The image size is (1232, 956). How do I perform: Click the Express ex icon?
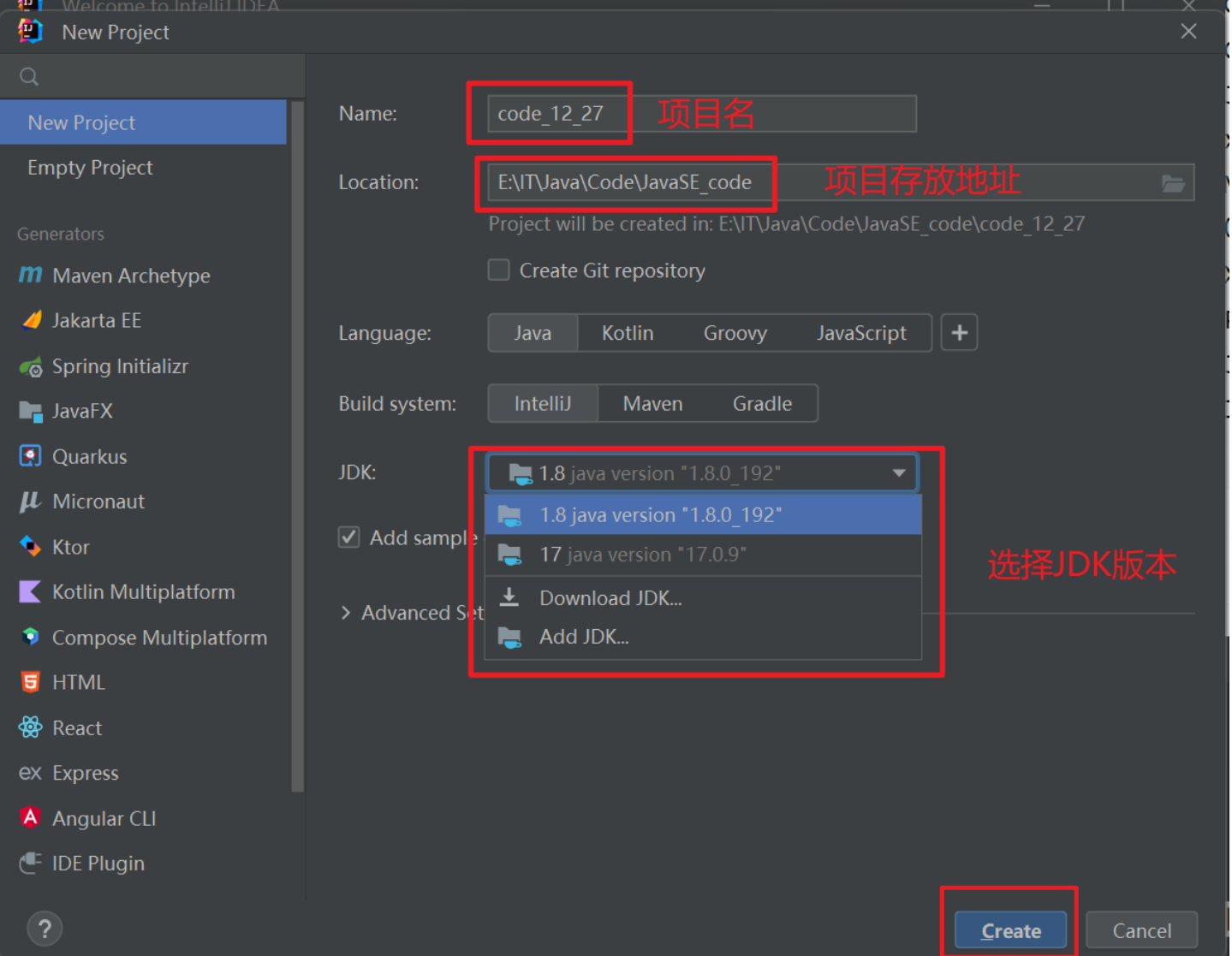31,773
